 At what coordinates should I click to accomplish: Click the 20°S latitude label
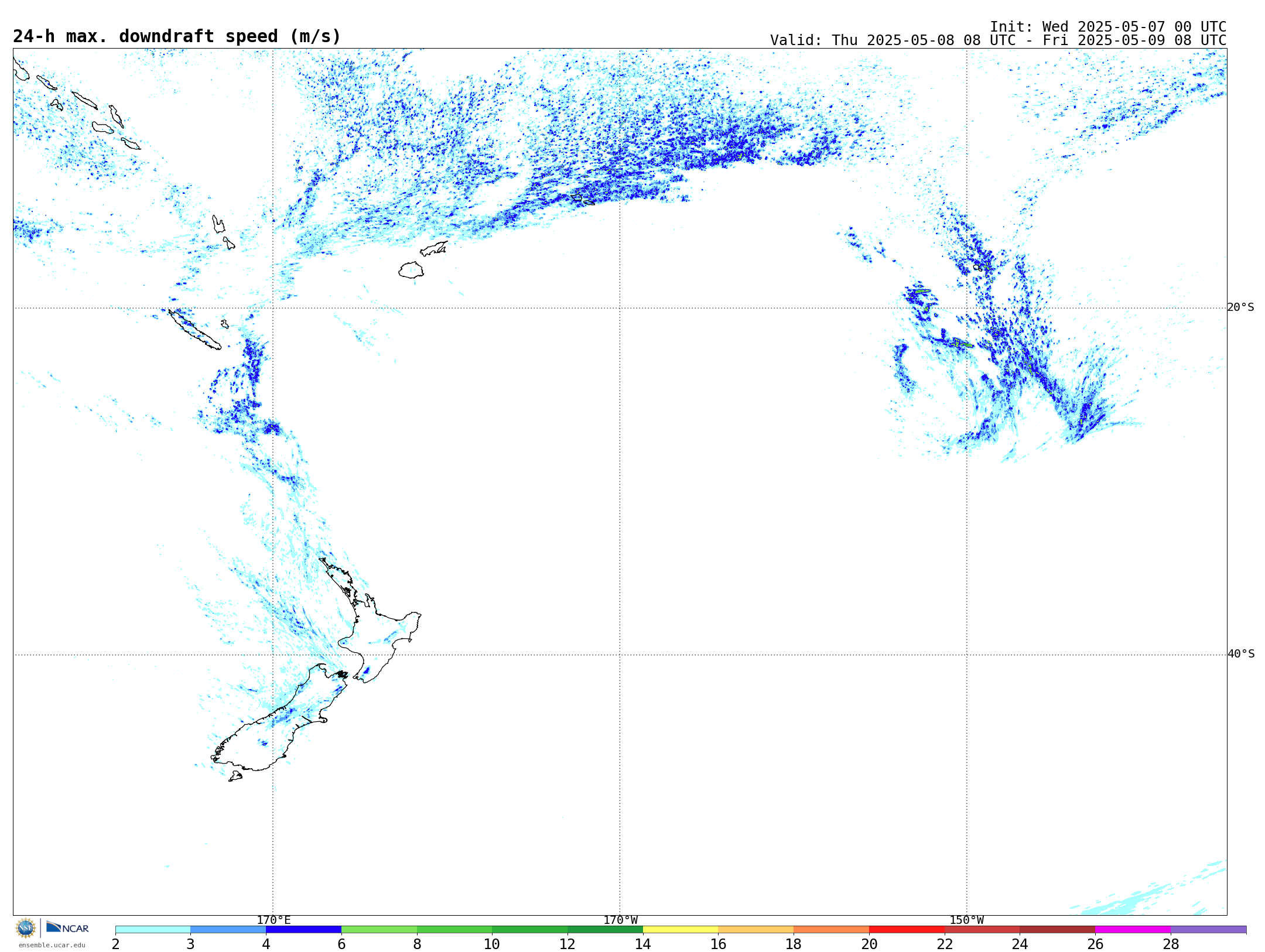[1241, 307]
